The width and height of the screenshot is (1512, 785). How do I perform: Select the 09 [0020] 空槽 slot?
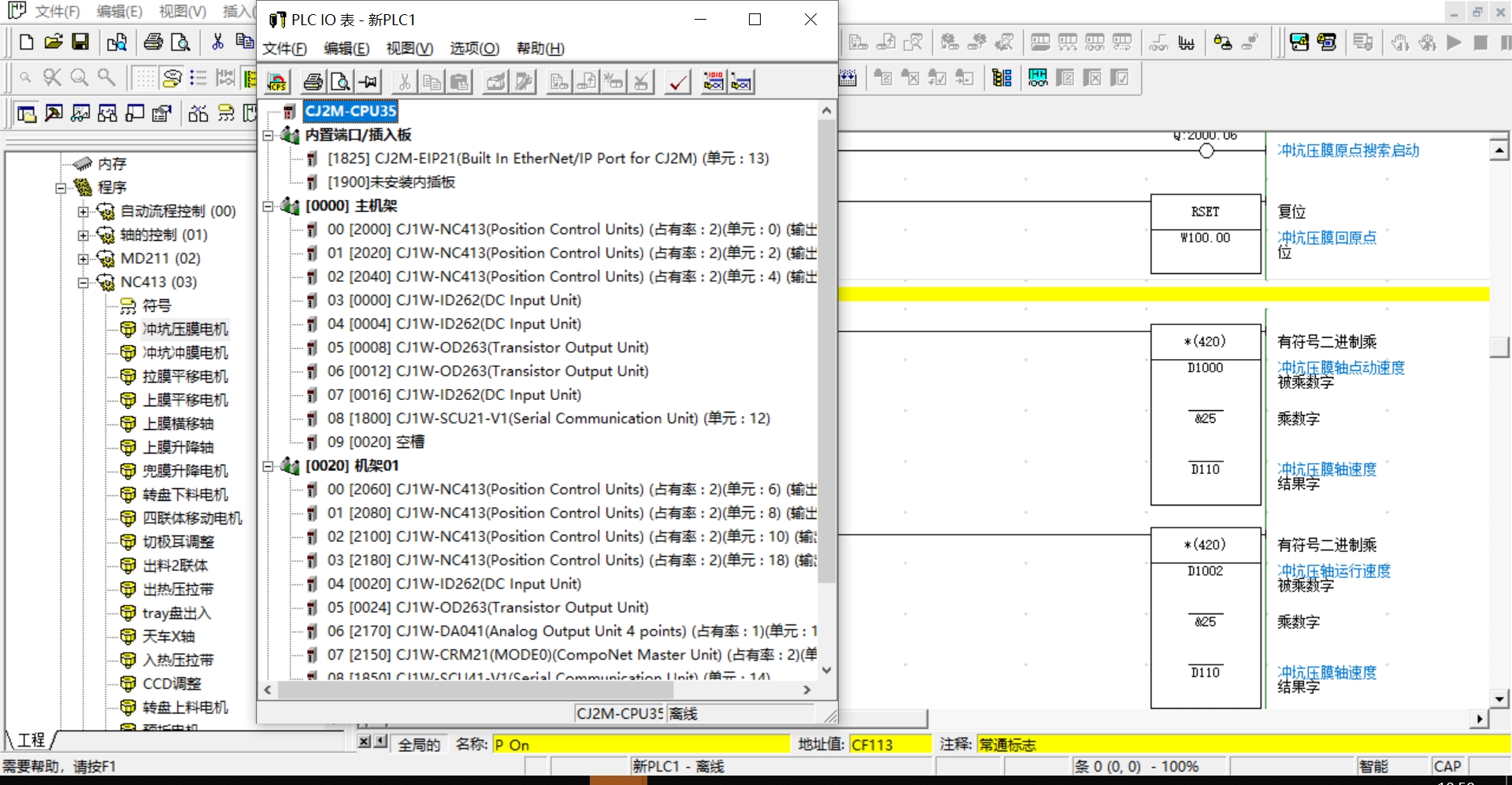point(376,442)
